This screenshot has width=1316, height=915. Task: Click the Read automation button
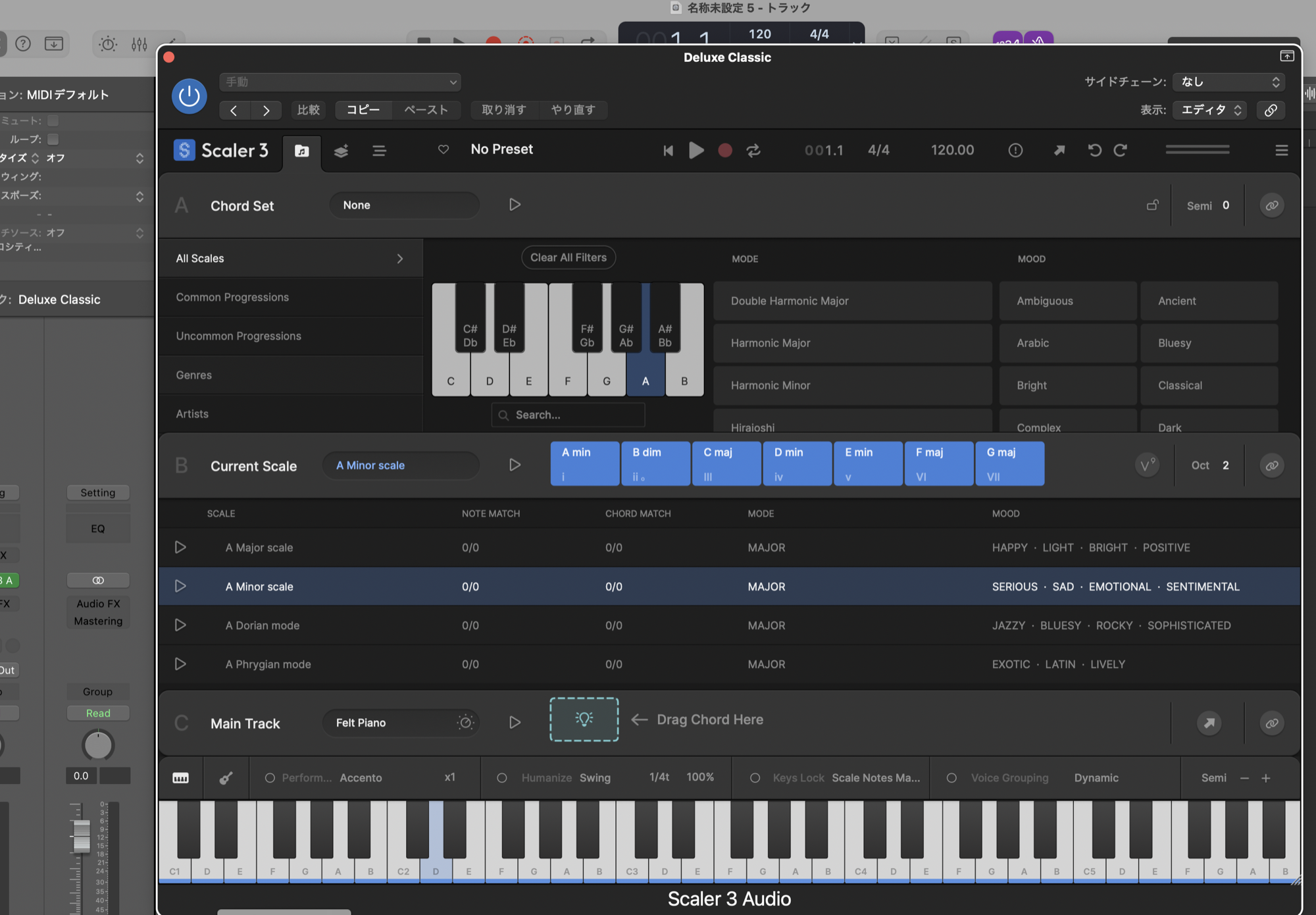(98, 714)
